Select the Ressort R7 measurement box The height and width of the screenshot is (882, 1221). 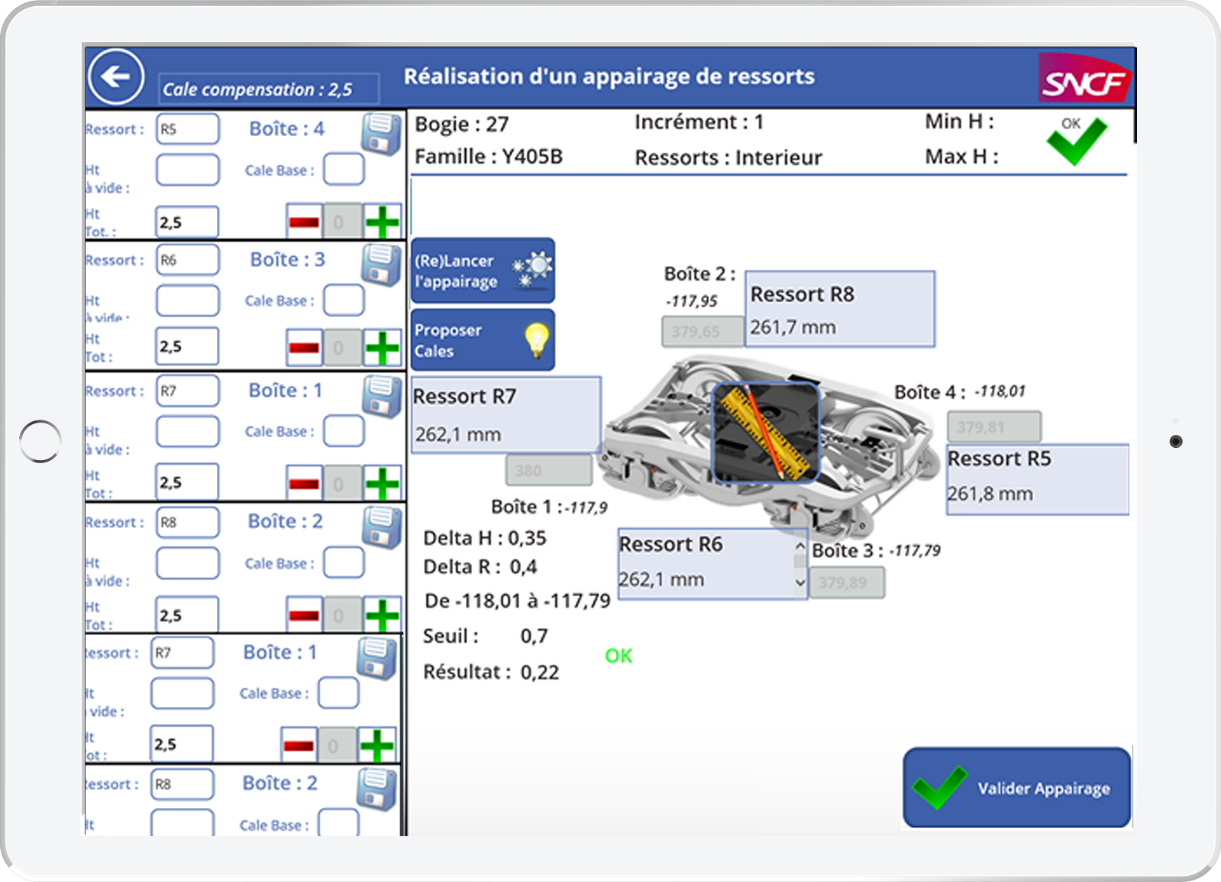506,415
